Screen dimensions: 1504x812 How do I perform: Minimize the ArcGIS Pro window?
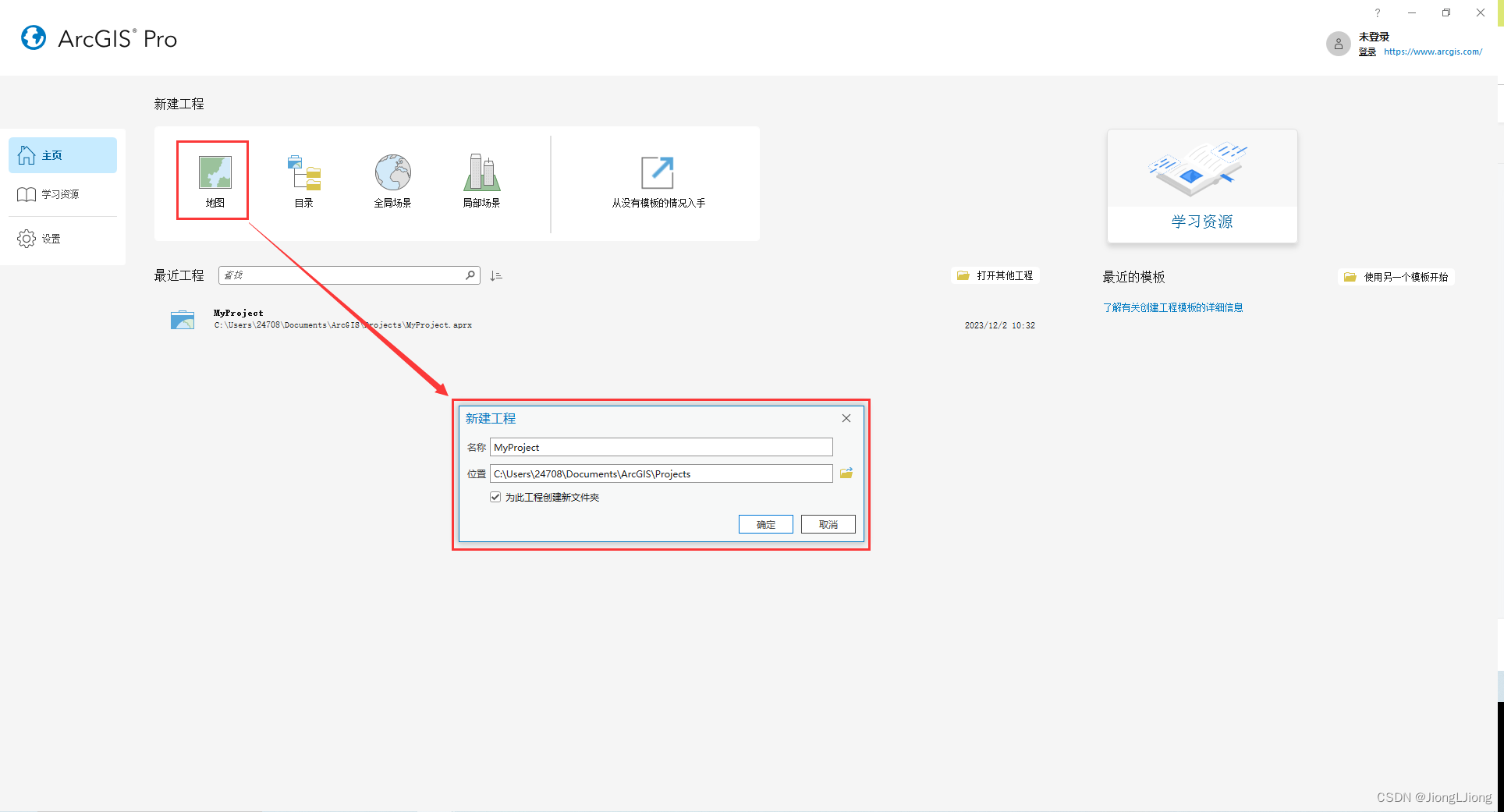point(1412,12)
